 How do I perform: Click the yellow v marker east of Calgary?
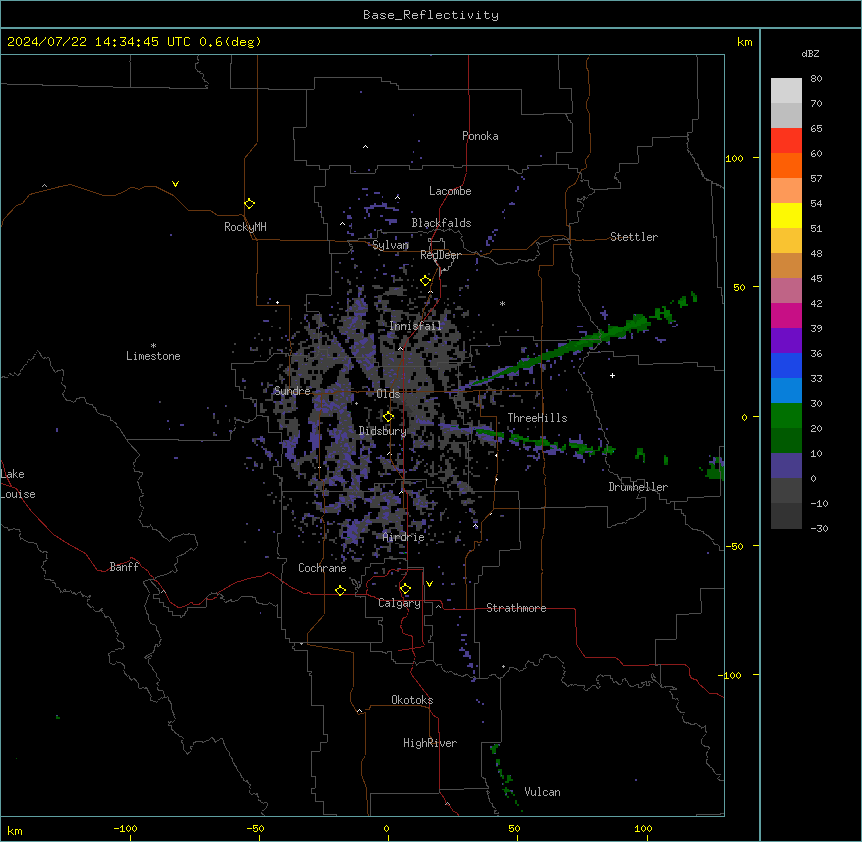pyautogui.click(x=429, y=584)
